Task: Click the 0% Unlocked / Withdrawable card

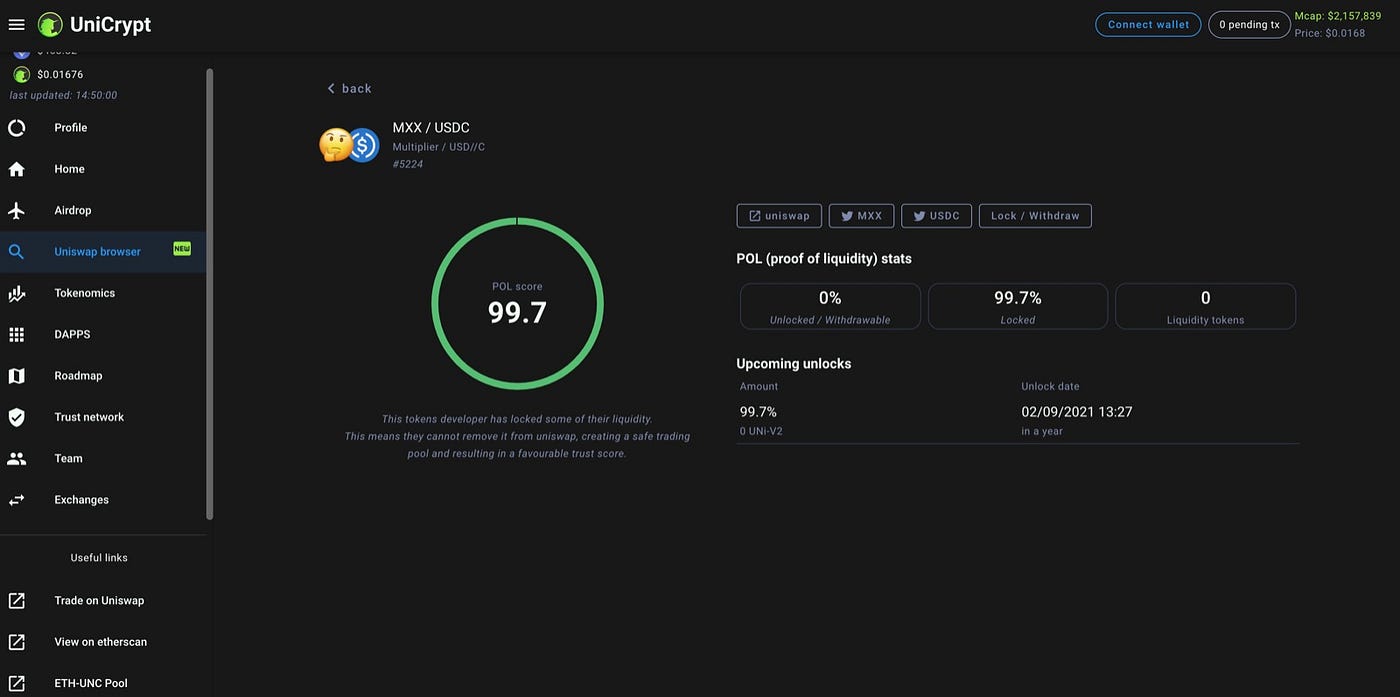Action: tap(830, 306)
